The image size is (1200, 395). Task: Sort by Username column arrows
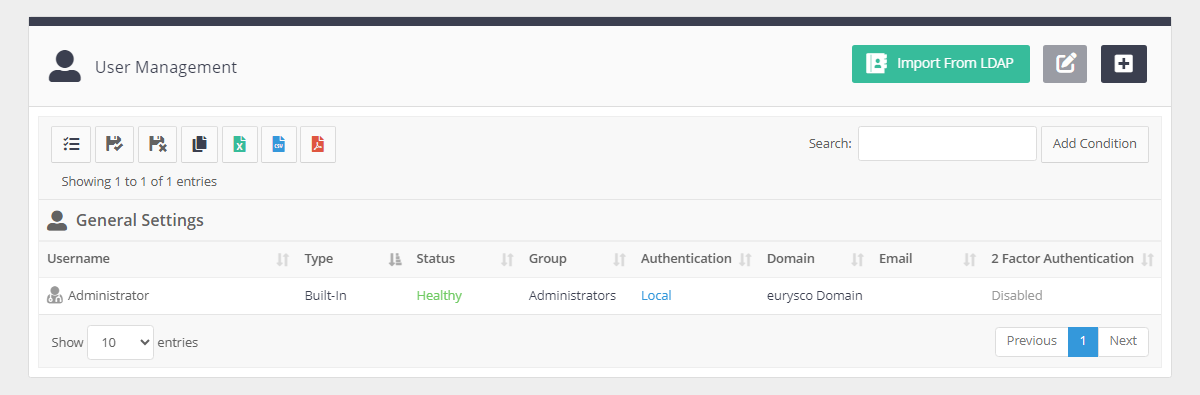point(282,259)
